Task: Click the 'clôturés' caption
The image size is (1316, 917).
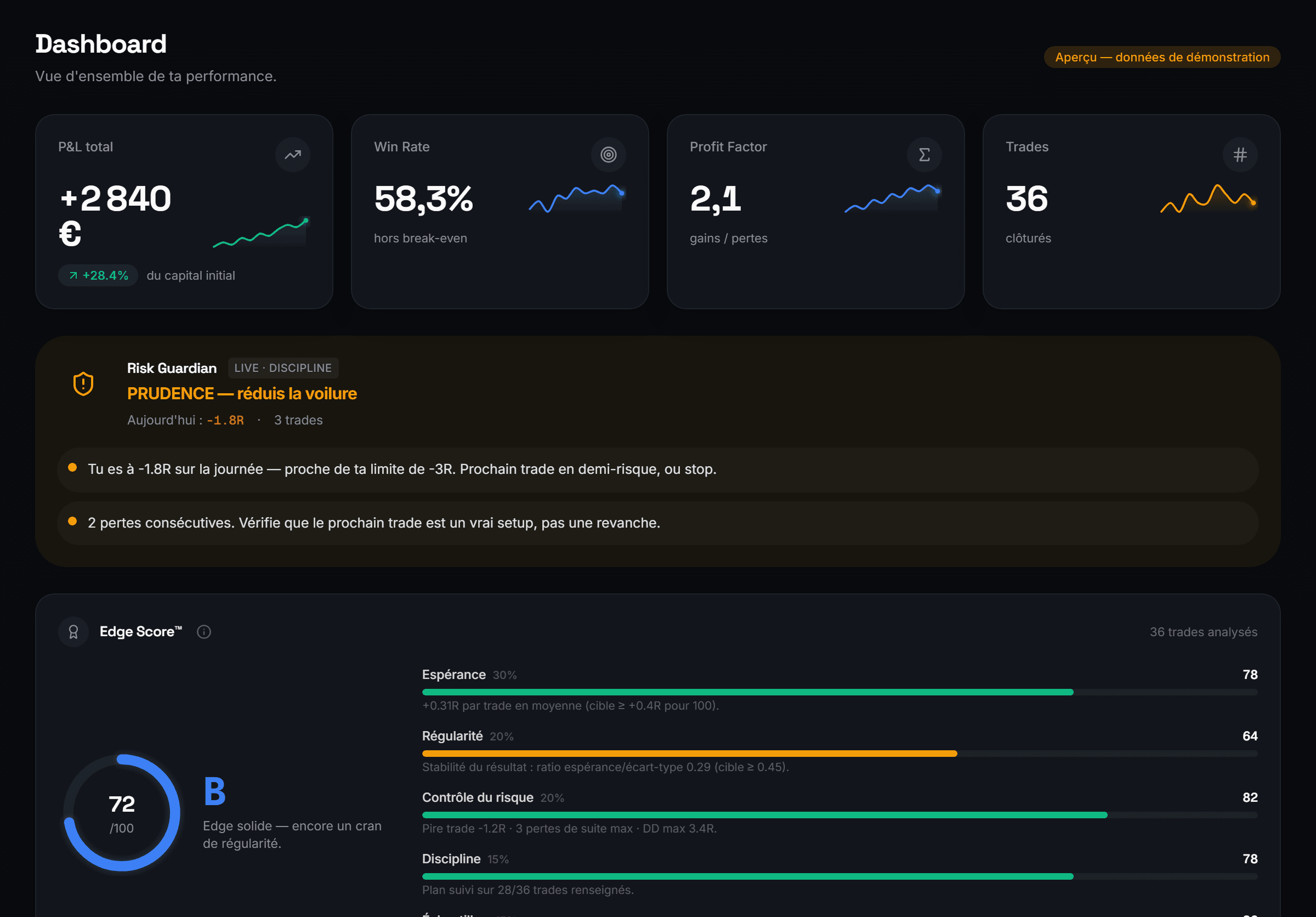Action: (x=1028, y=239)
